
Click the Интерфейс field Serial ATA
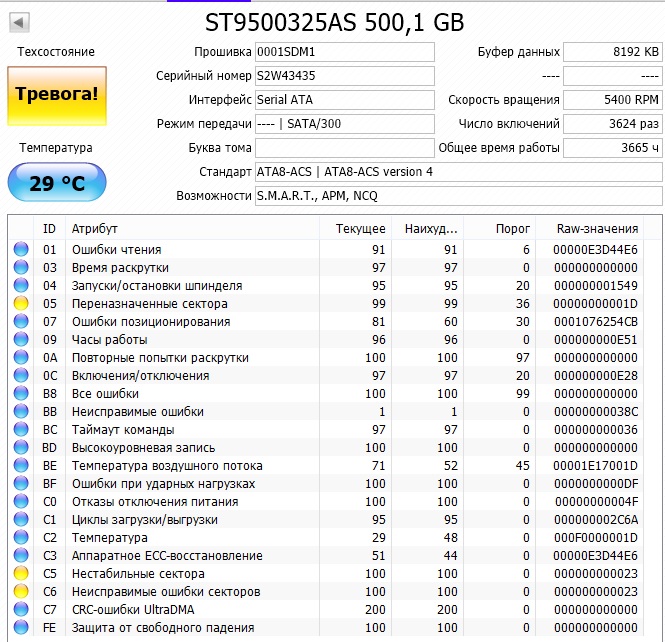coord(345,100)
